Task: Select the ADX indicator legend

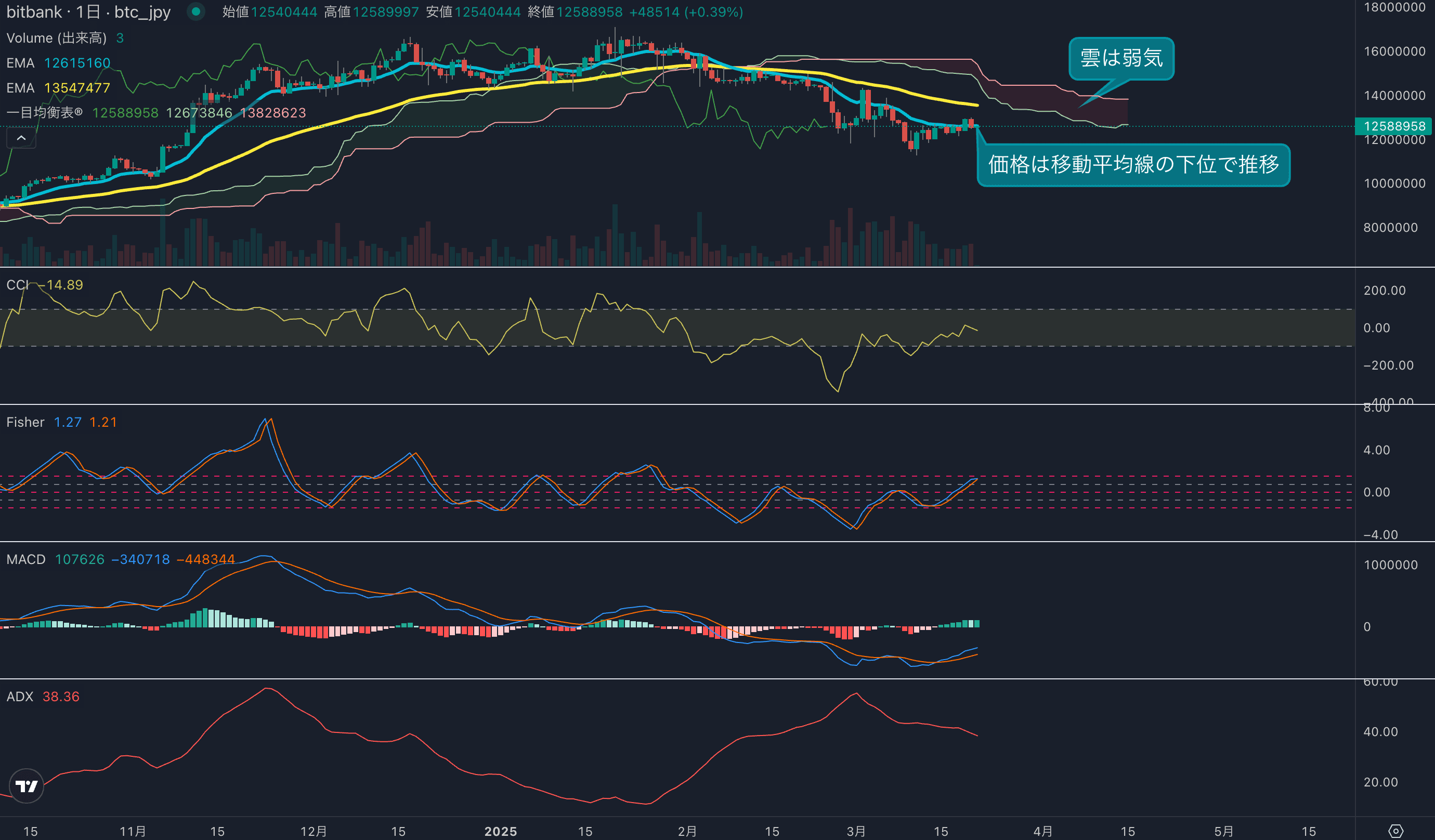Action: point(20,697)
